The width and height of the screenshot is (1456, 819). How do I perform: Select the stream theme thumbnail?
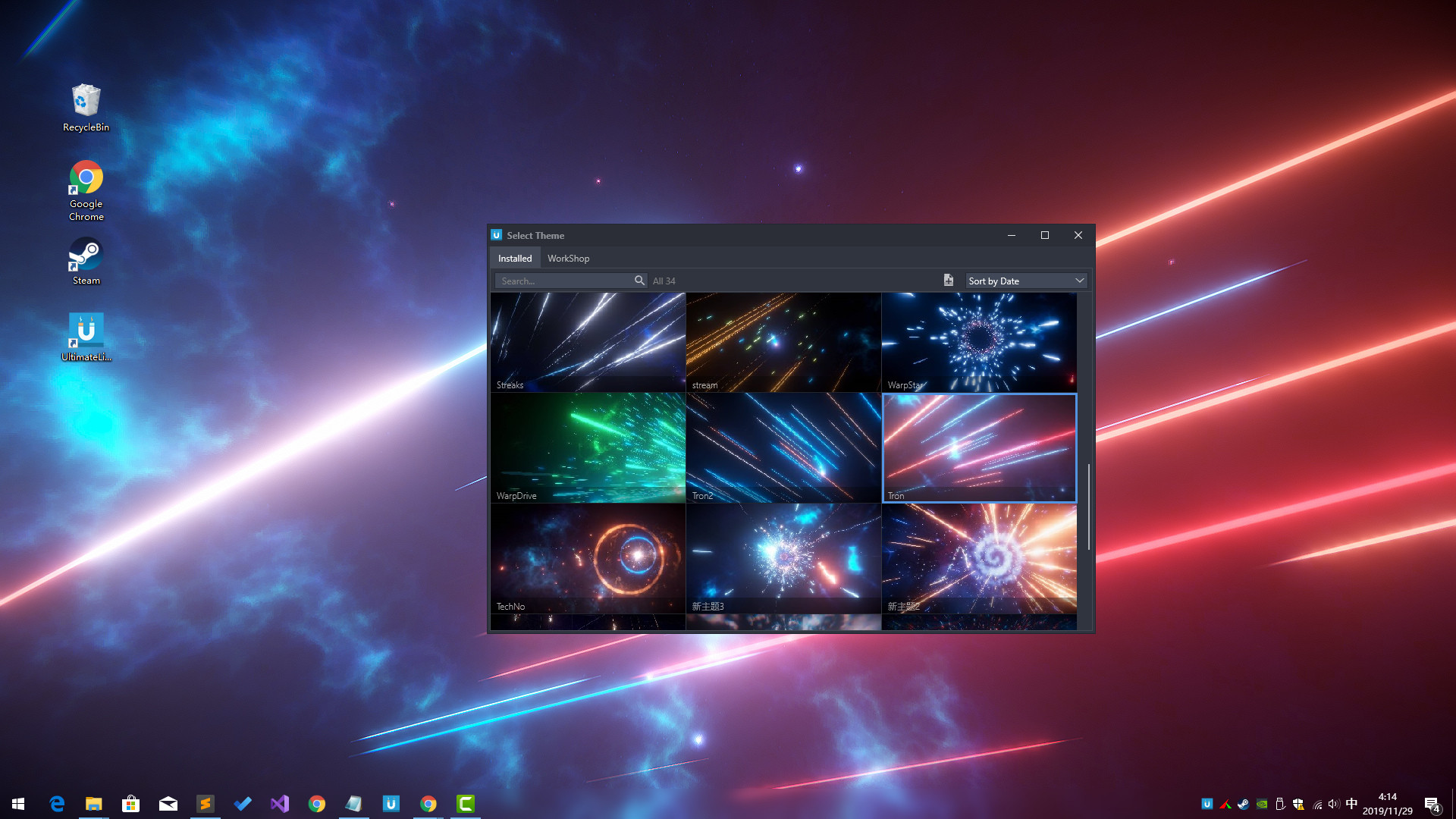tap(783, 341)
